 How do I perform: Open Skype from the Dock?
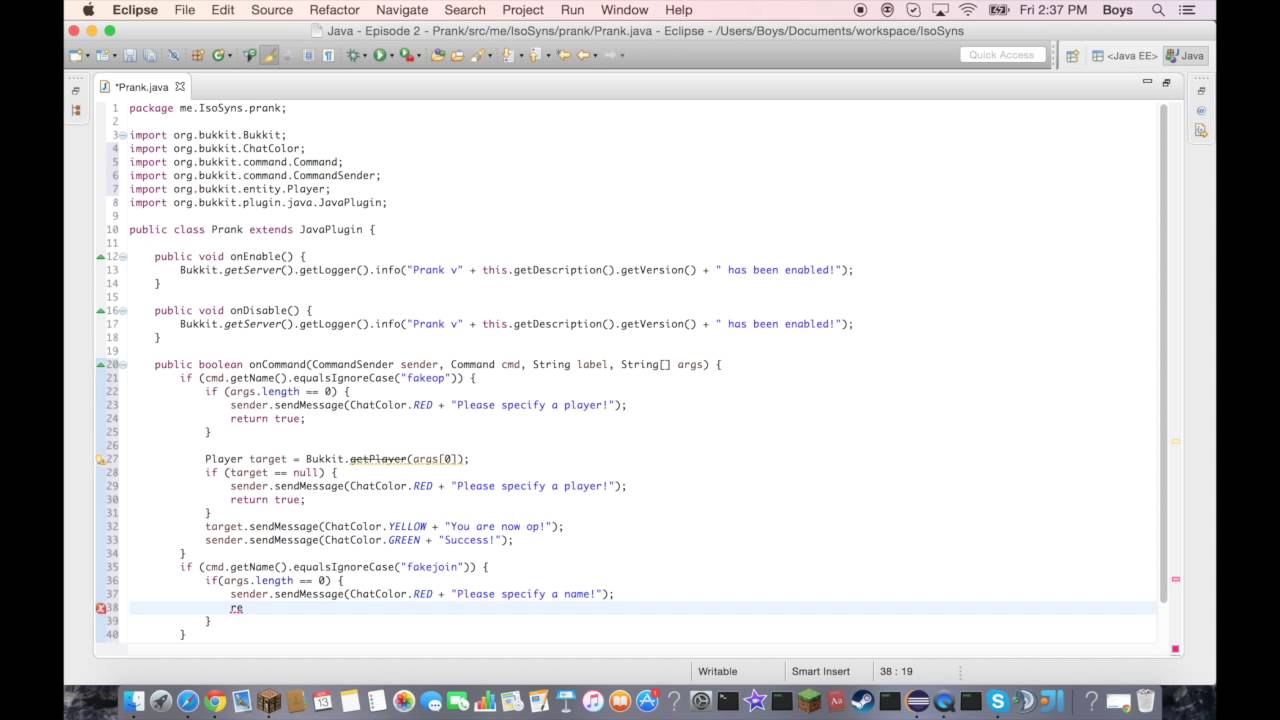(997, 702)
